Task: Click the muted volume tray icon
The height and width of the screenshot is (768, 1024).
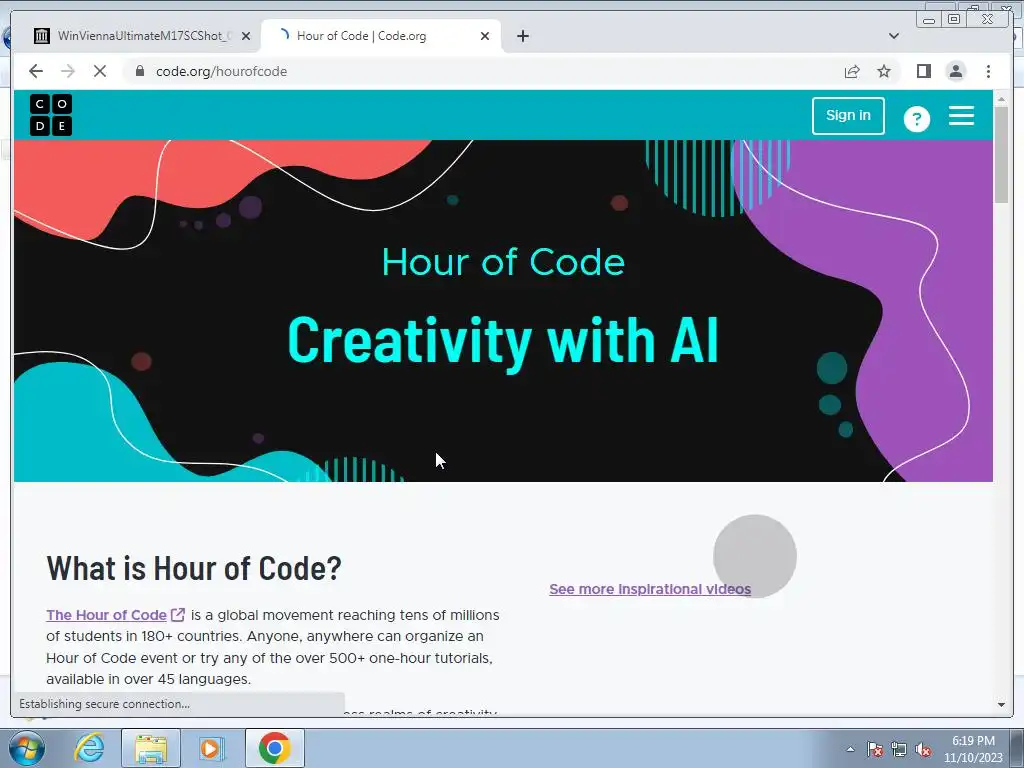Action: click(x=923, y=750)
